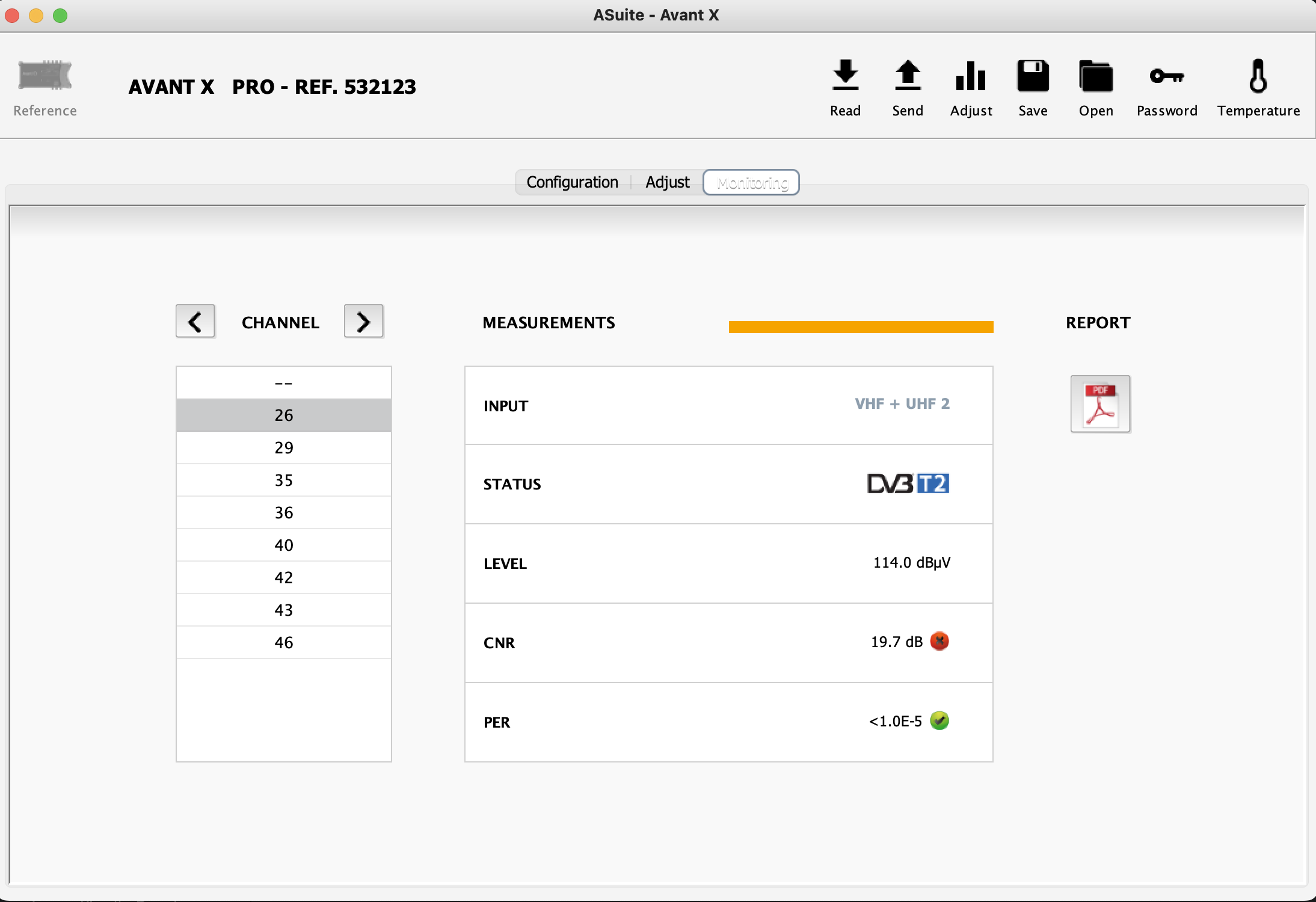Click the orange measurement progress bar
1316x902 pixels.
tap(861, 327)
